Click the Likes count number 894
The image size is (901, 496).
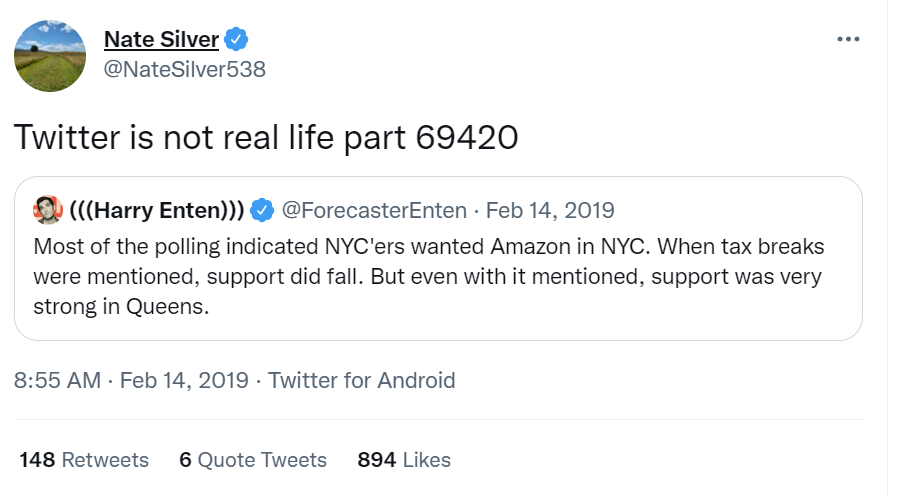click(377, 460)
